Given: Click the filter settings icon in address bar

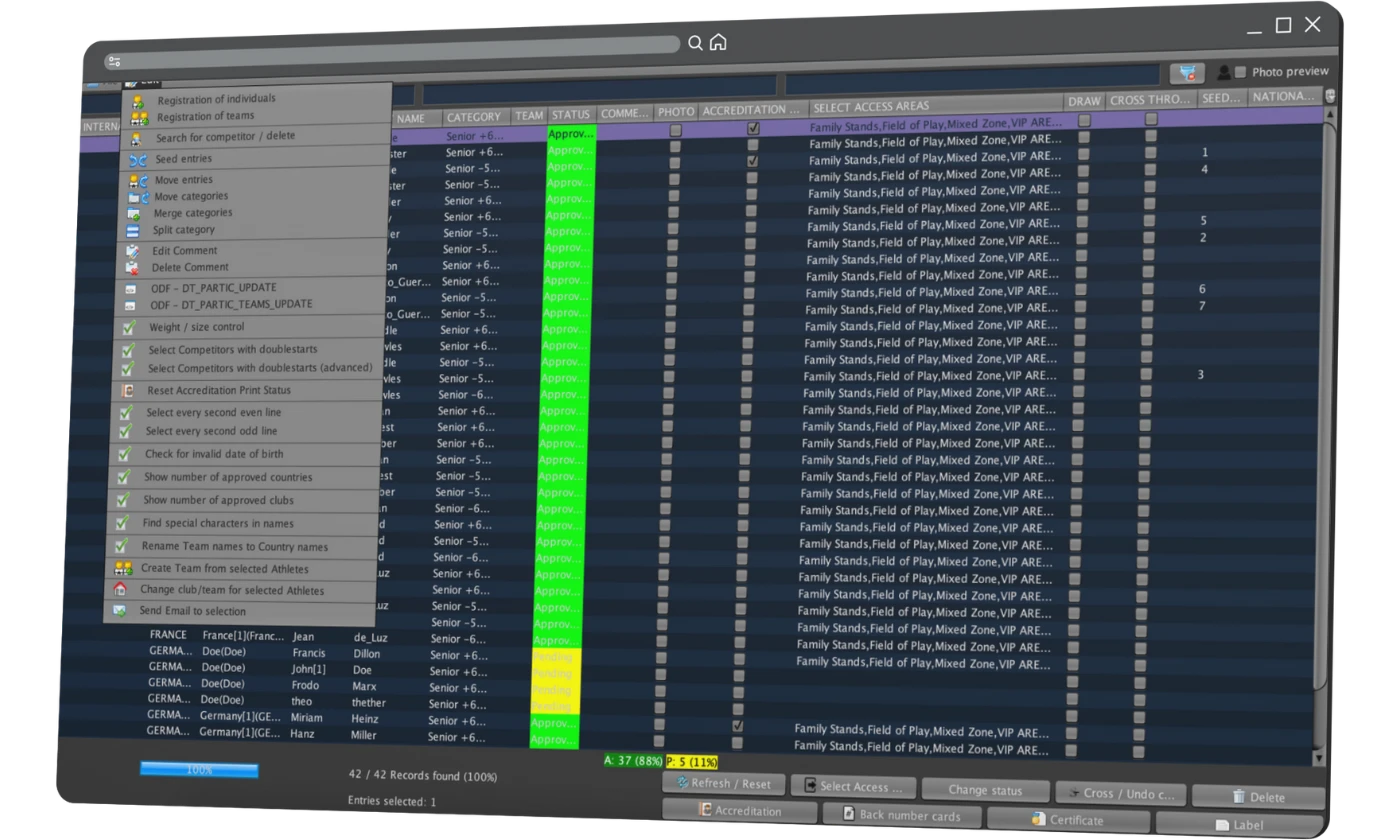Looking at the screenshot, I should [x=113, y=62].
